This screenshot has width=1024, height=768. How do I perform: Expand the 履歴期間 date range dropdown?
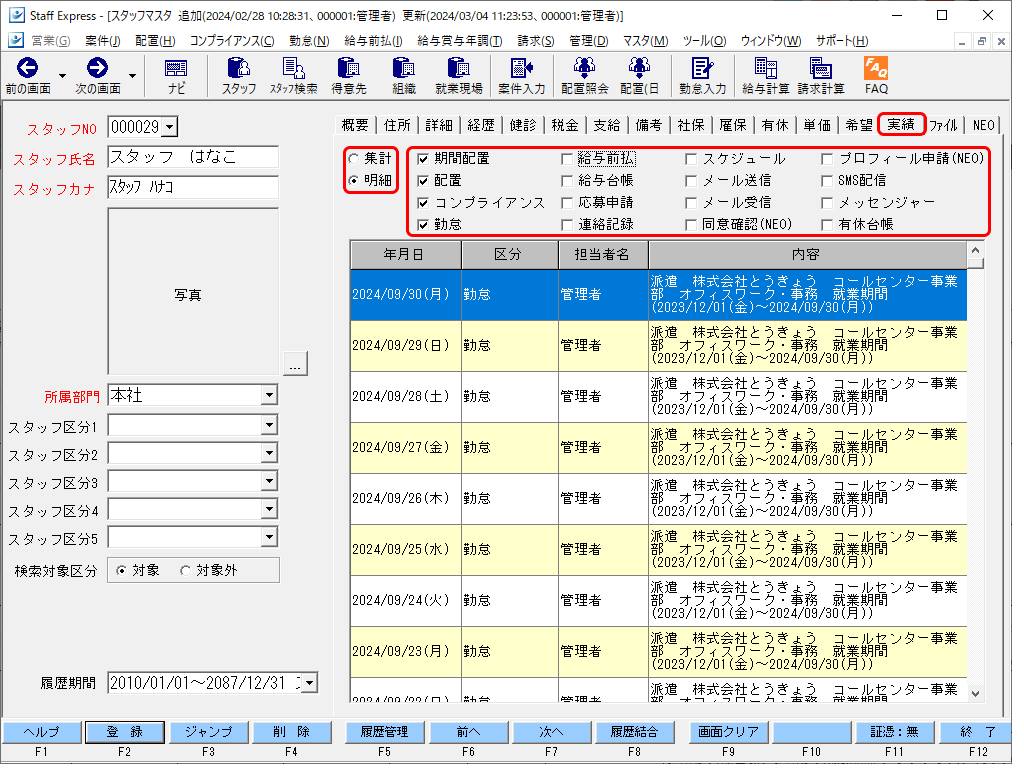tap(310, 683)
